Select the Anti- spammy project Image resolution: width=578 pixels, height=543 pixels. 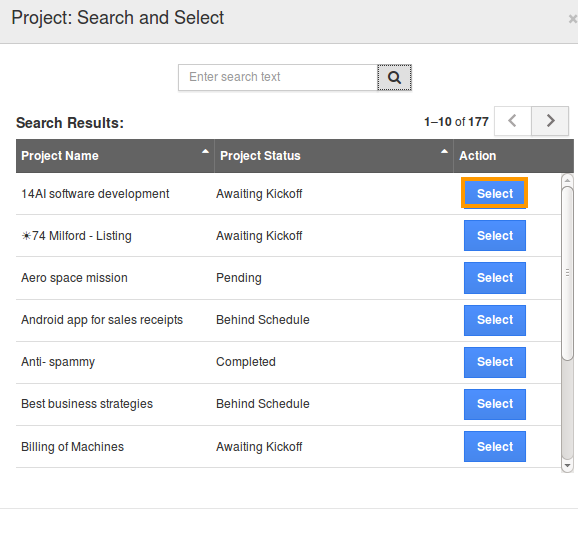point(495,362)
